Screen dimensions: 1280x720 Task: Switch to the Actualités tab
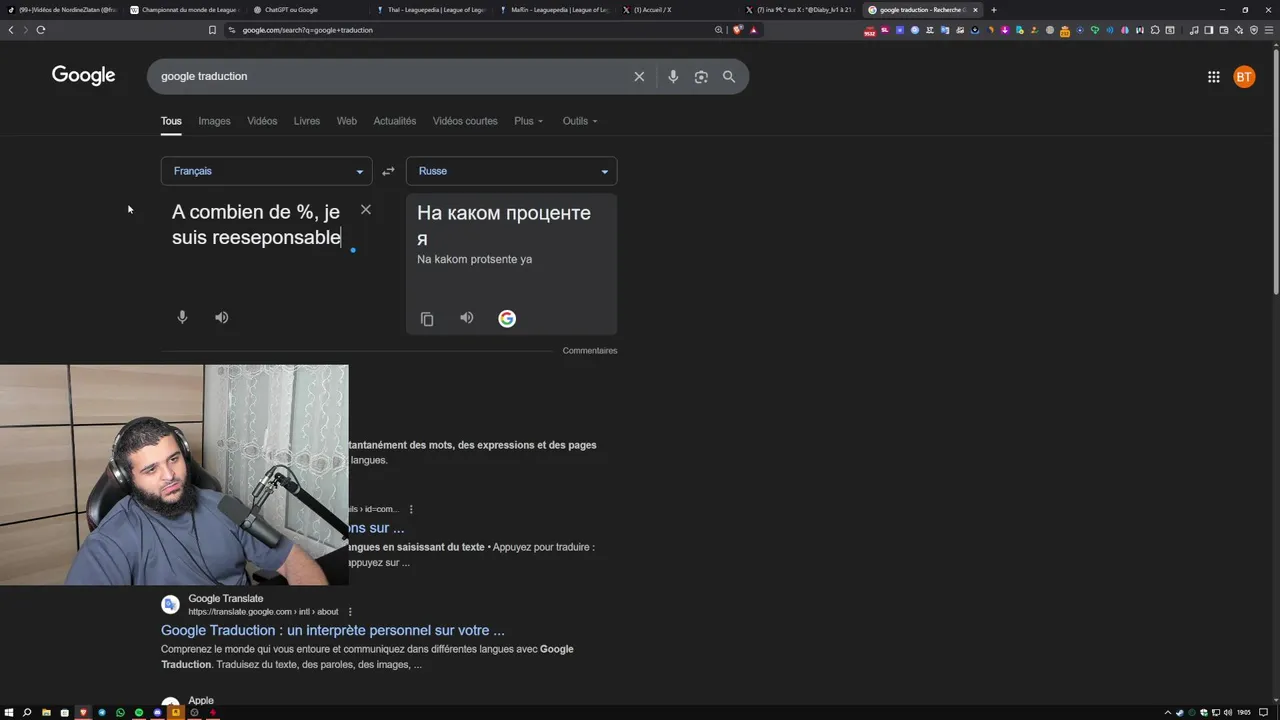(395, 121)
